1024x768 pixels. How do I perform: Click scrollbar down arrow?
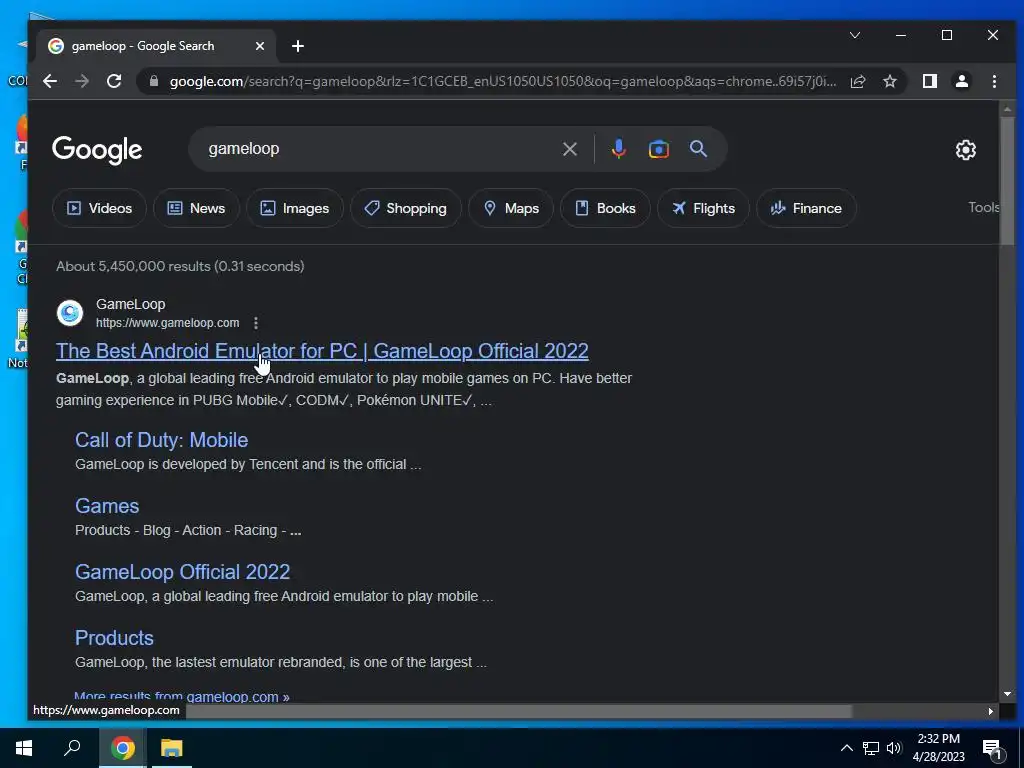click(1006, 694)
